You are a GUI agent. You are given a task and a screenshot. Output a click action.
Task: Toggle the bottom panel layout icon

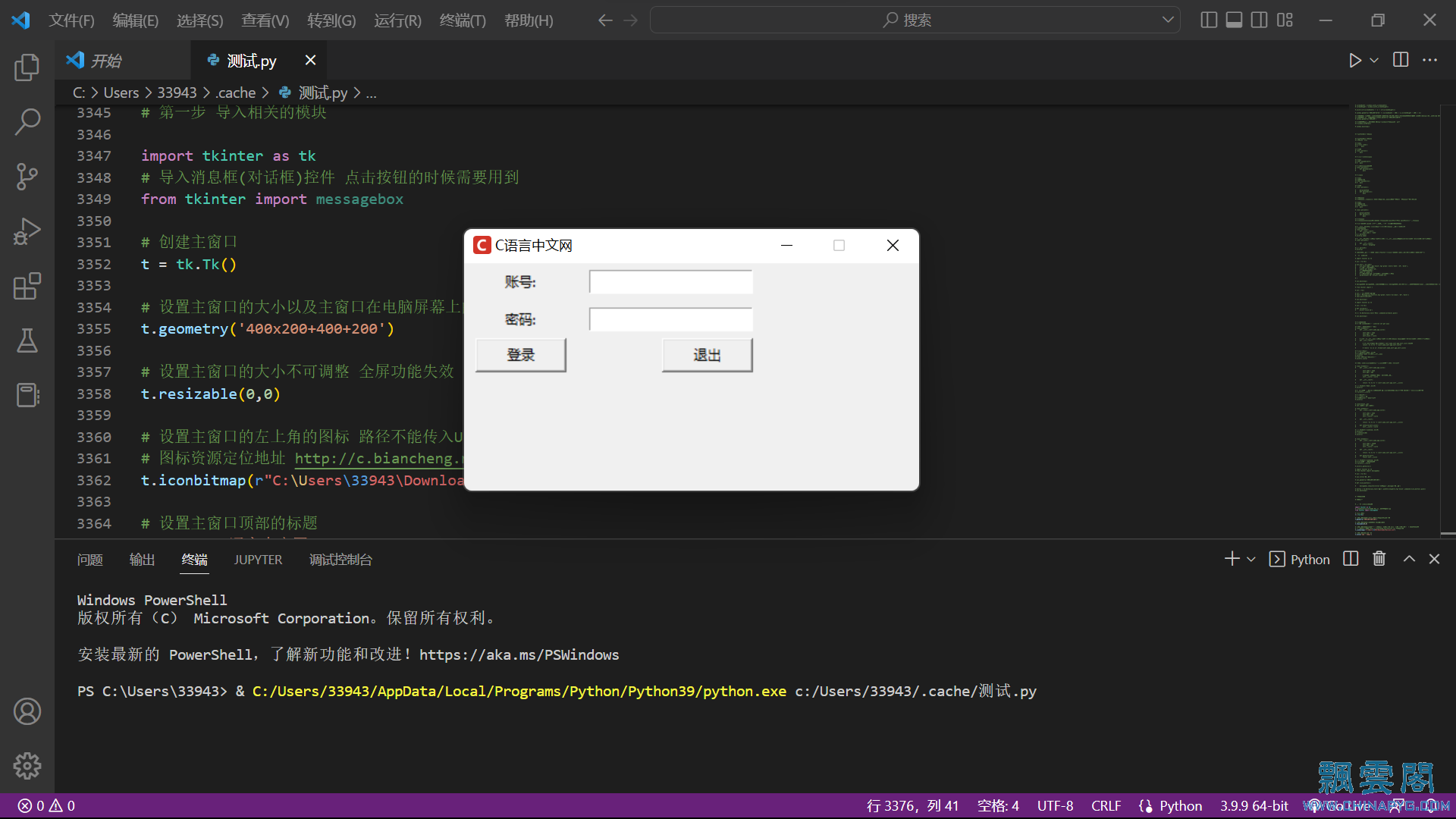click(1235, 20)
